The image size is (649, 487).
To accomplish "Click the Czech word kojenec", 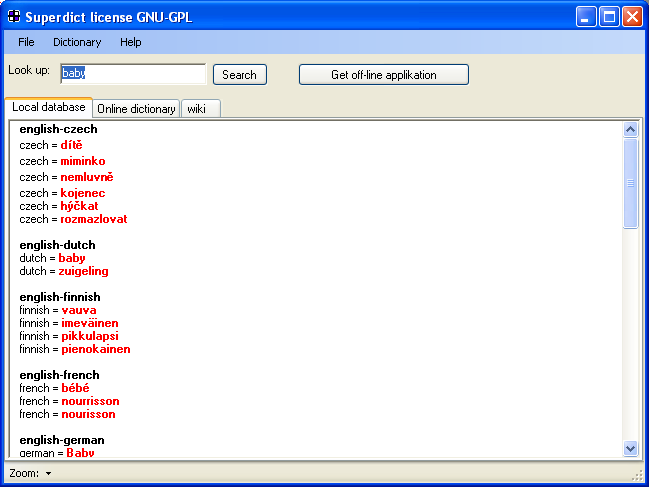I will 83,193.
